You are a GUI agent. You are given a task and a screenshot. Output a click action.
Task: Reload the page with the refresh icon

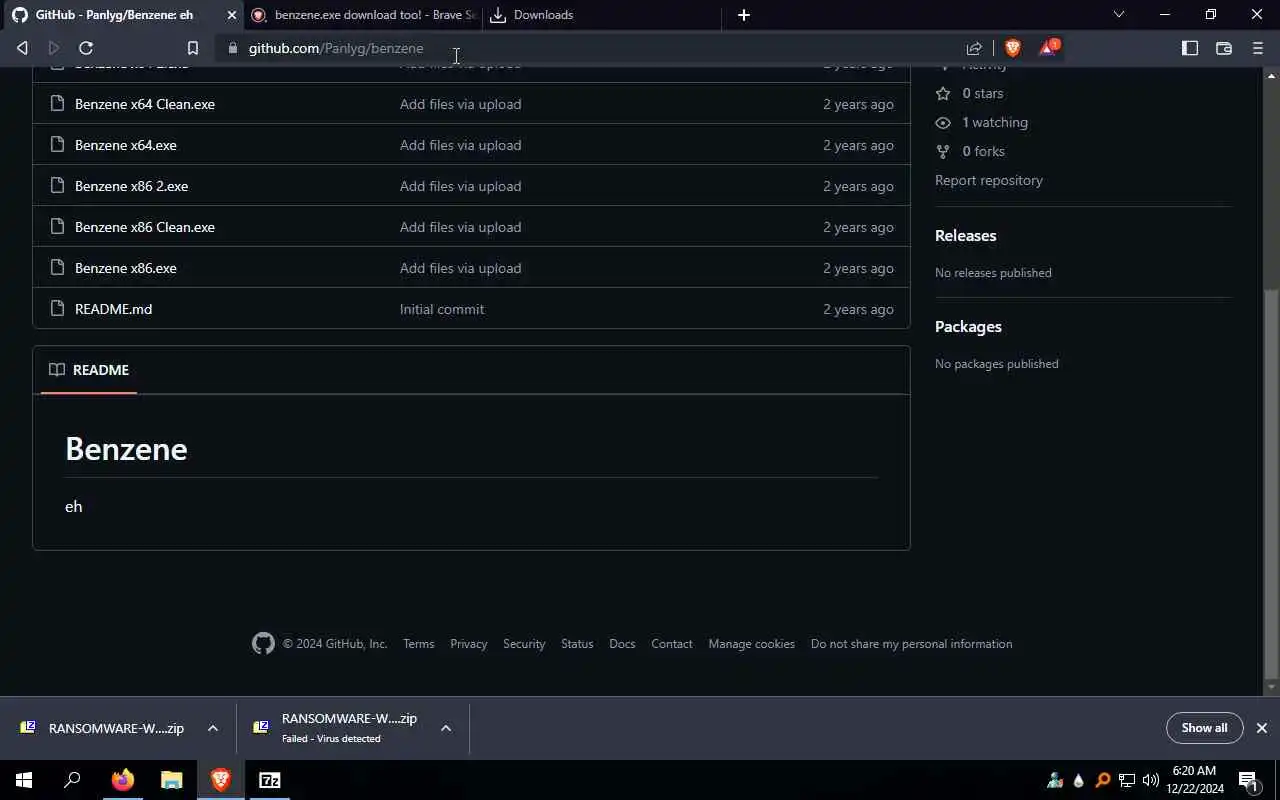pos(86,48)
